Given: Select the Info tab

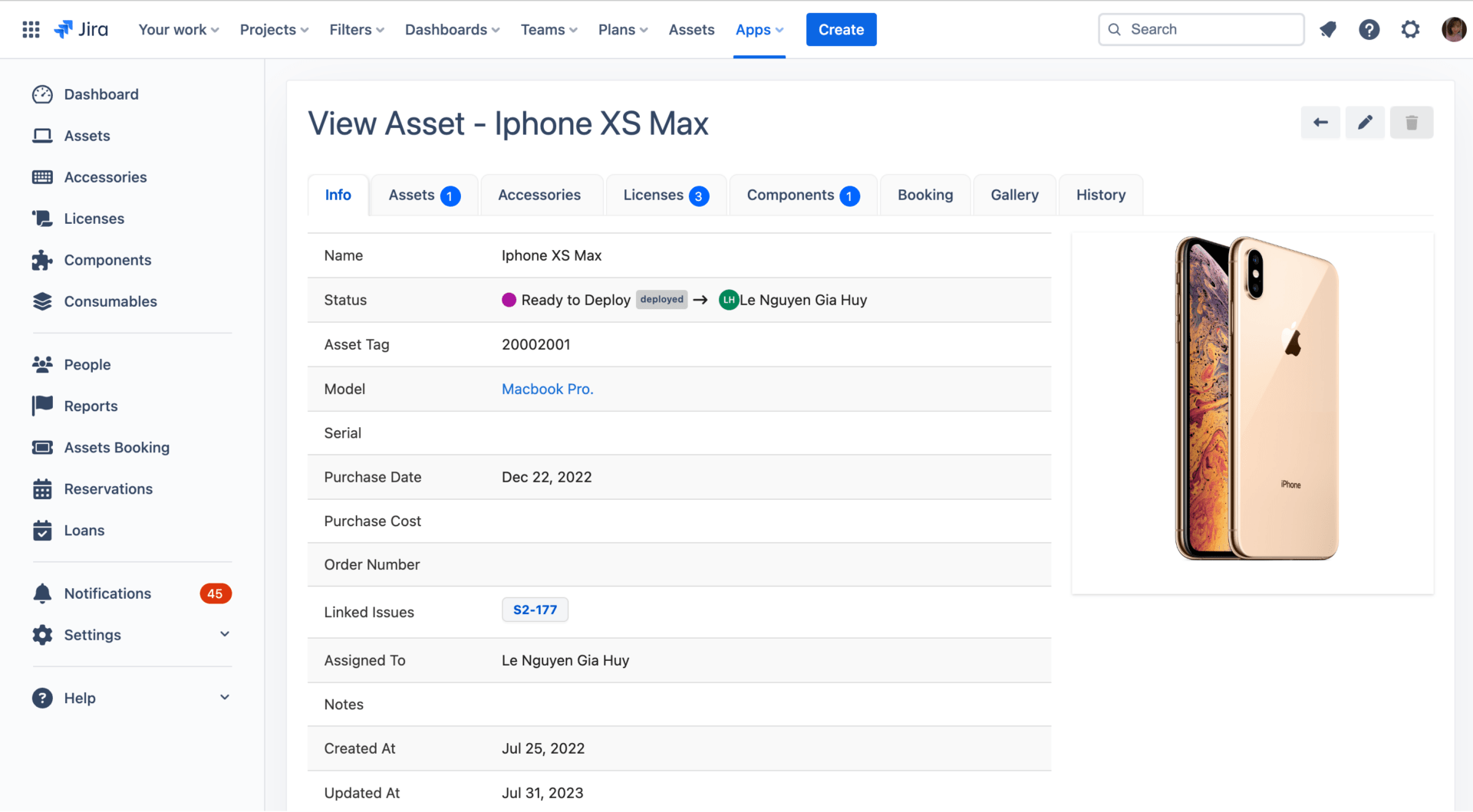Looking at the screenshot, I should point(338,195).
